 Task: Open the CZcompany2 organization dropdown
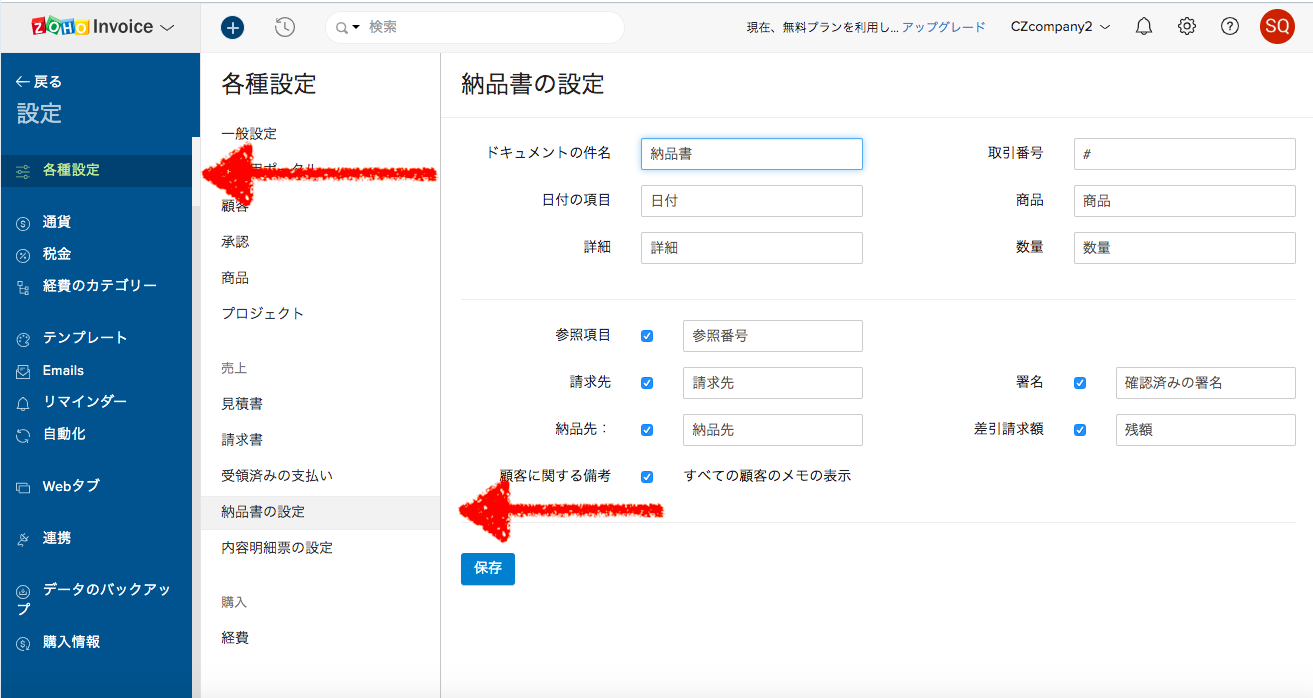tap(1060, 27)
